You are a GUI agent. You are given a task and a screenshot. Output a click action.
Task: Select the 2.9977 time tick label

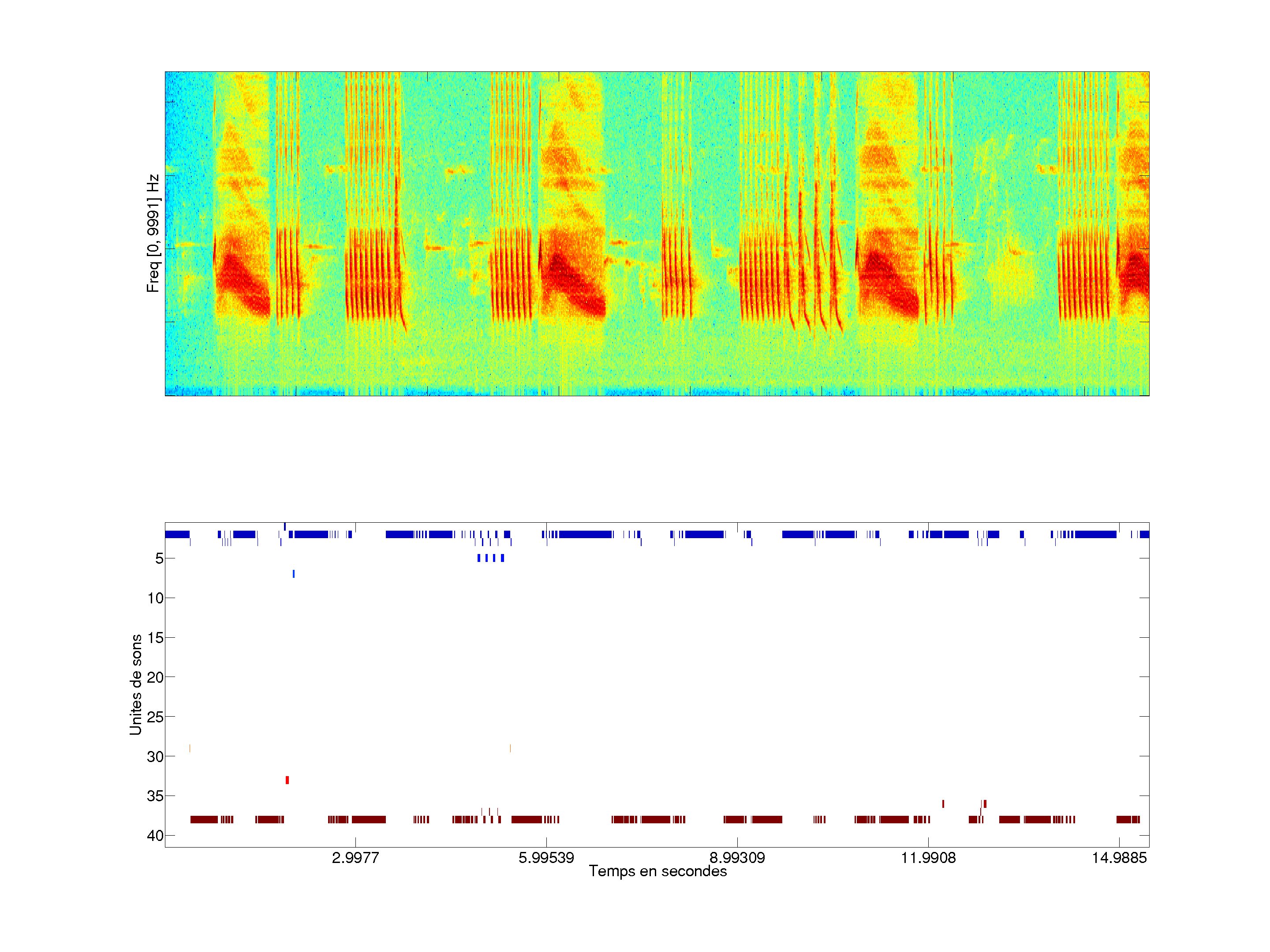pyautogui.click(x=355, y=858)
